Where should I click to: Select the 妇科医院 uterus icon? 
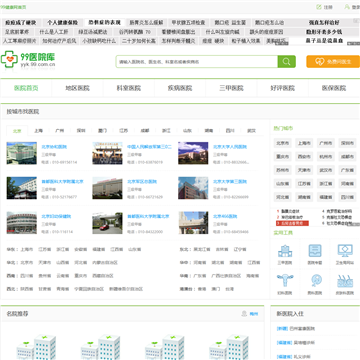click(285, 280)
